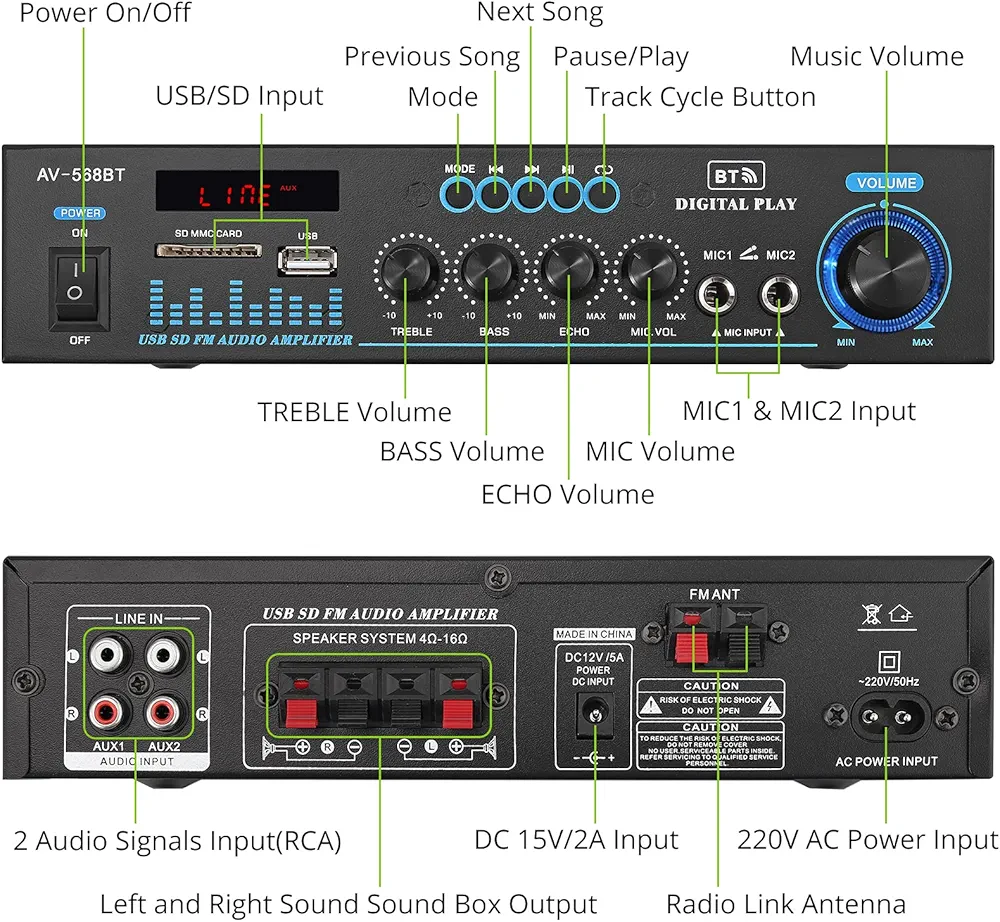
Task: Click the ECHO knob
Action: pos(570,269)
